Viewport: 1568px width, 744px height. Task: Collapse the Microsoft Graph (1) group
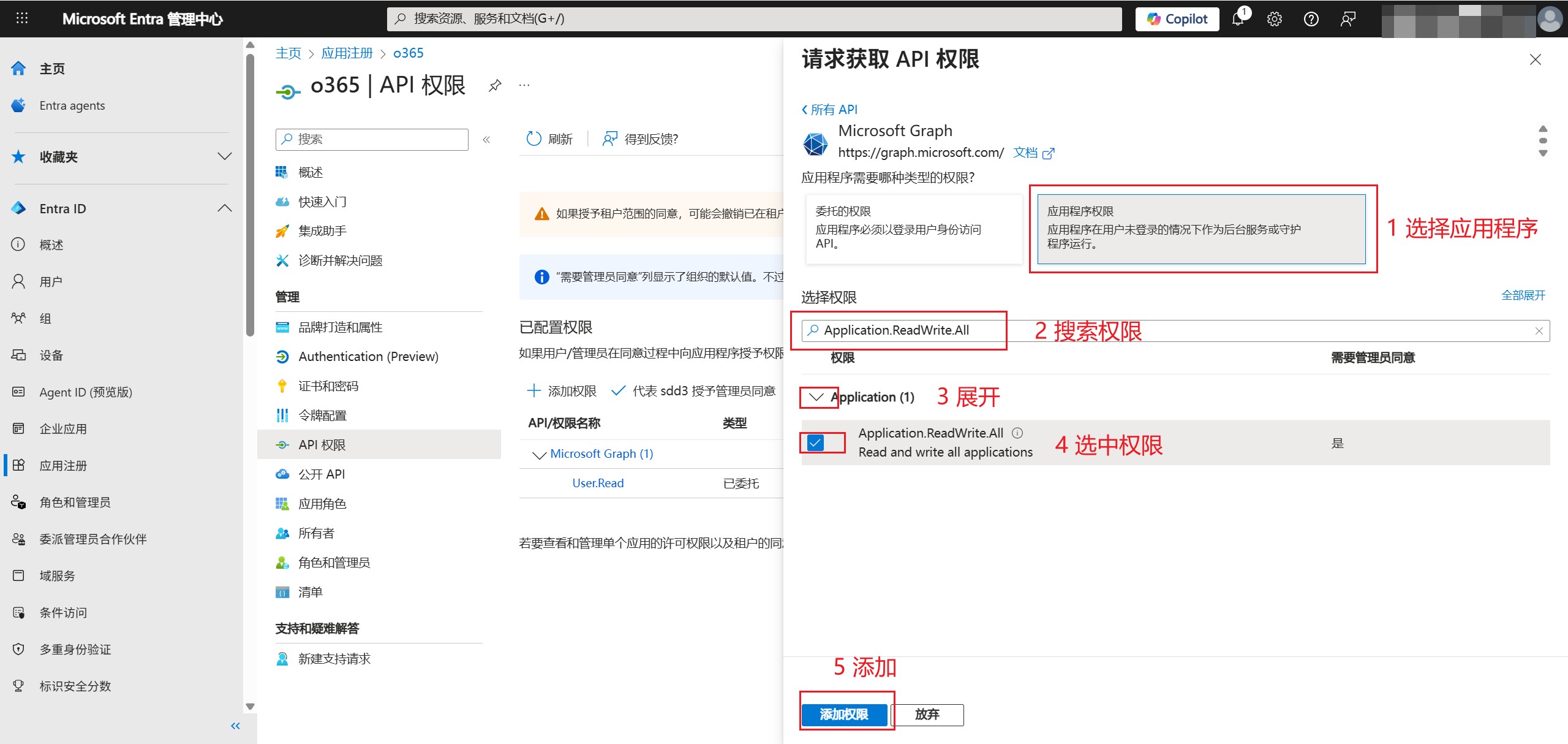pos(539,454)
